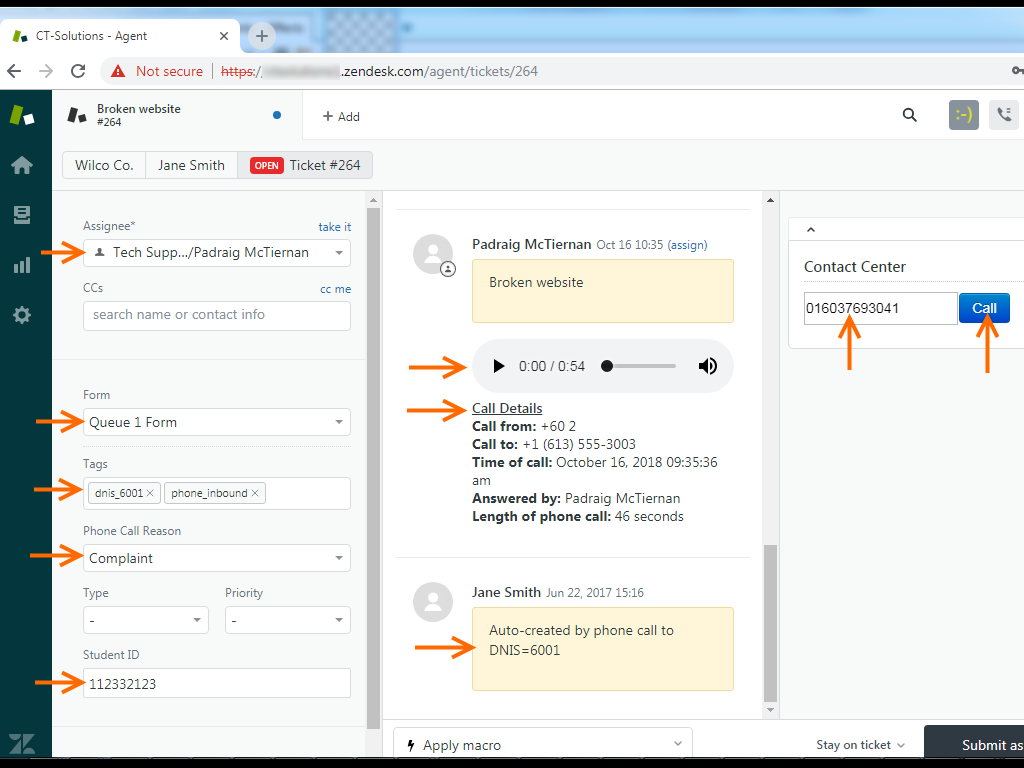
Task: Switch to the Wilco Co. tab
Action: 104,165
